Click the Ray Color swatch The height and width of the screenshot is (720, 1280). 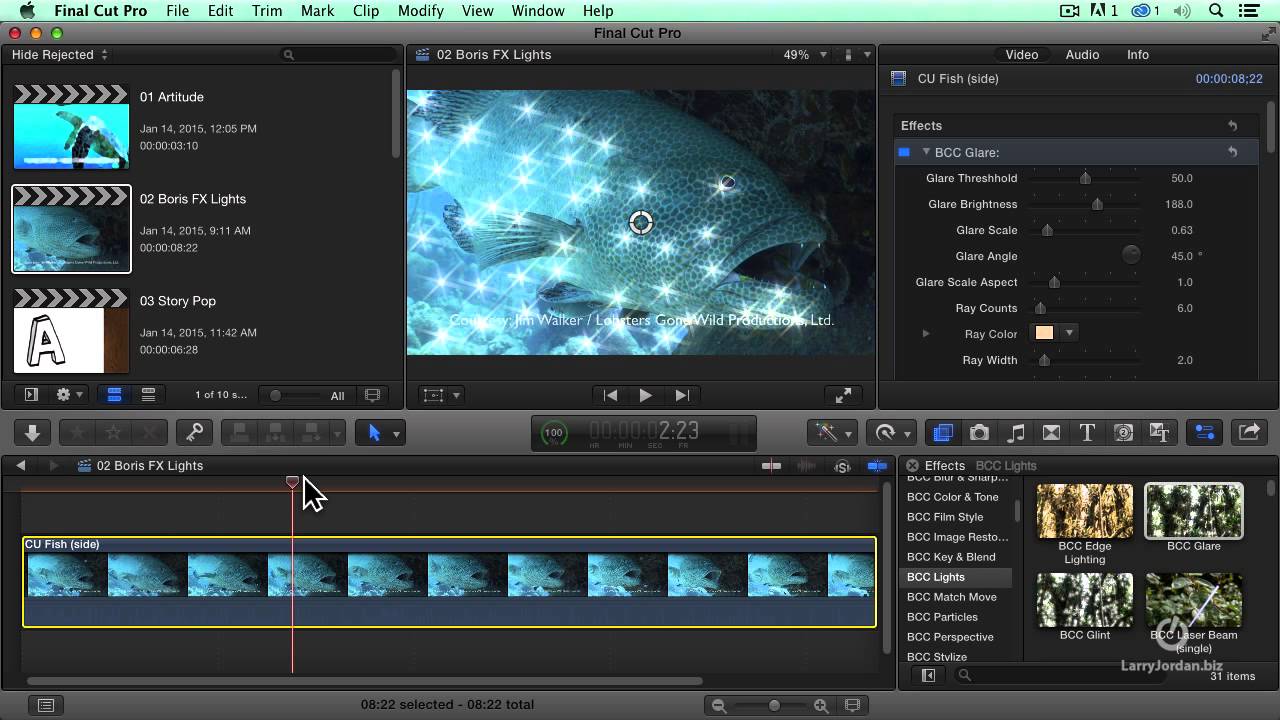pos(1044,334)
